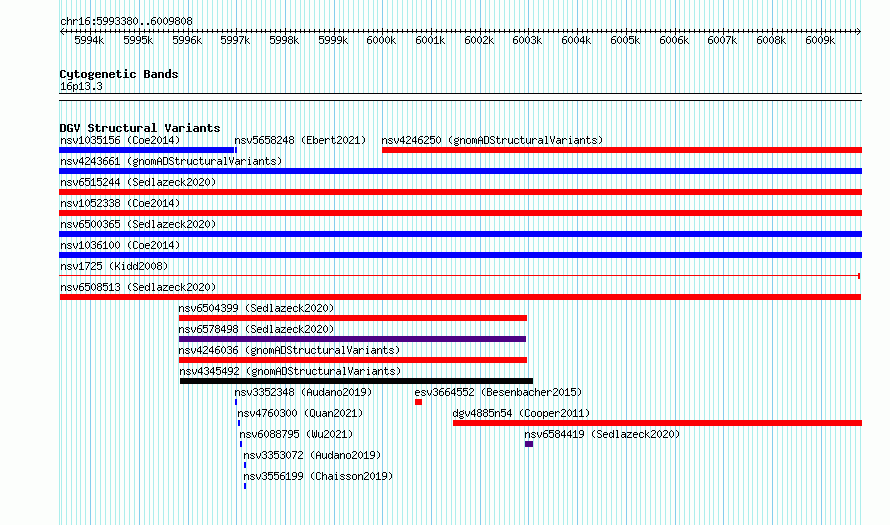Select the small red esv3664552 marker
890x525 pixels.
pos(418,402)
